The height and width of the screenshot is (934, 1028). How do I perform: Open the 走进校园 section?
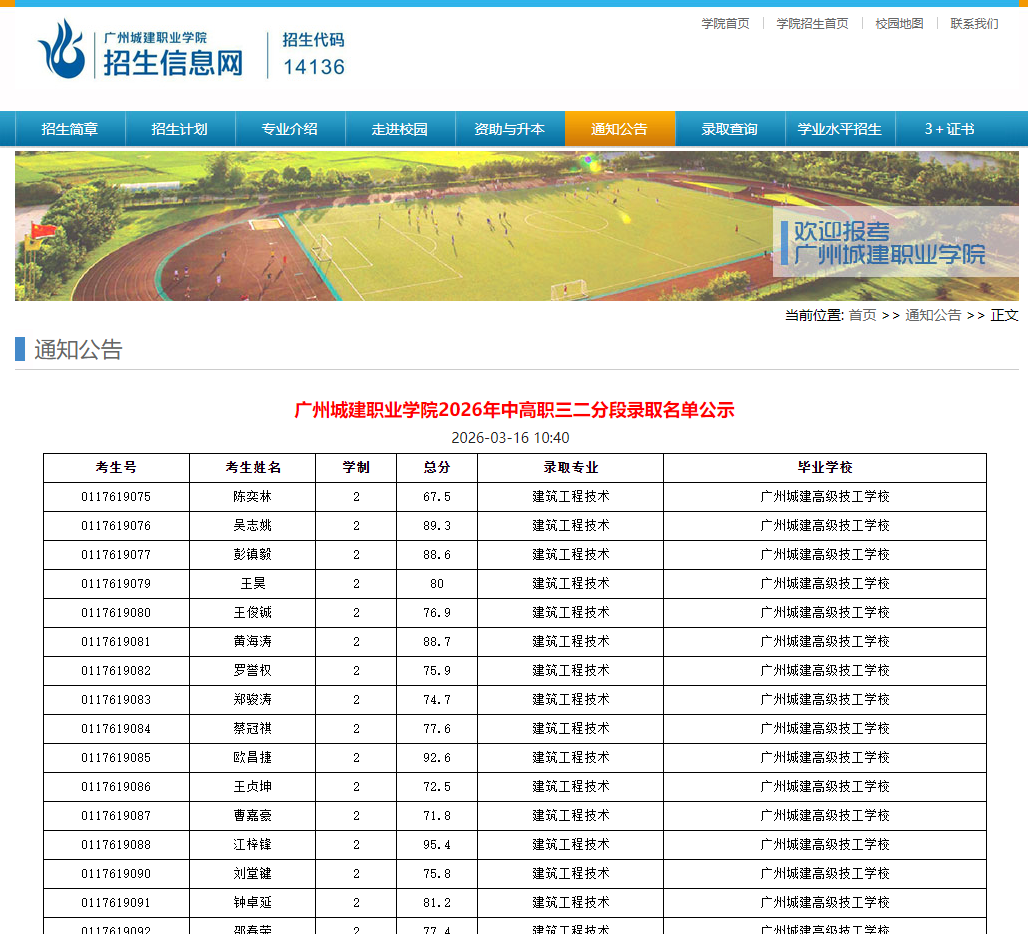(x=400, y=129)
